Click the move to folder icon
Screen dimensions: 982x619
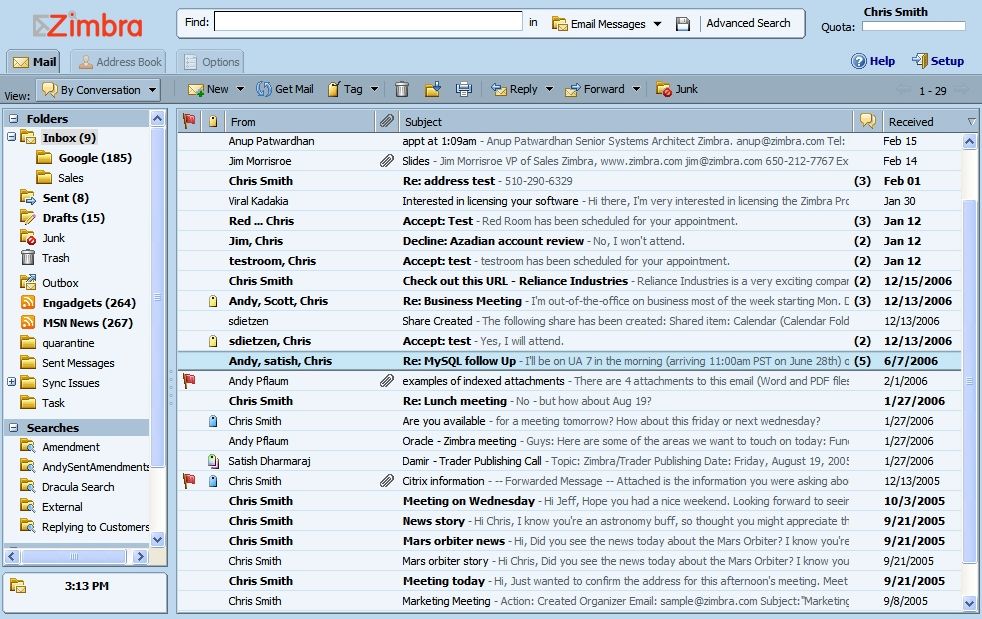point(433,90)
